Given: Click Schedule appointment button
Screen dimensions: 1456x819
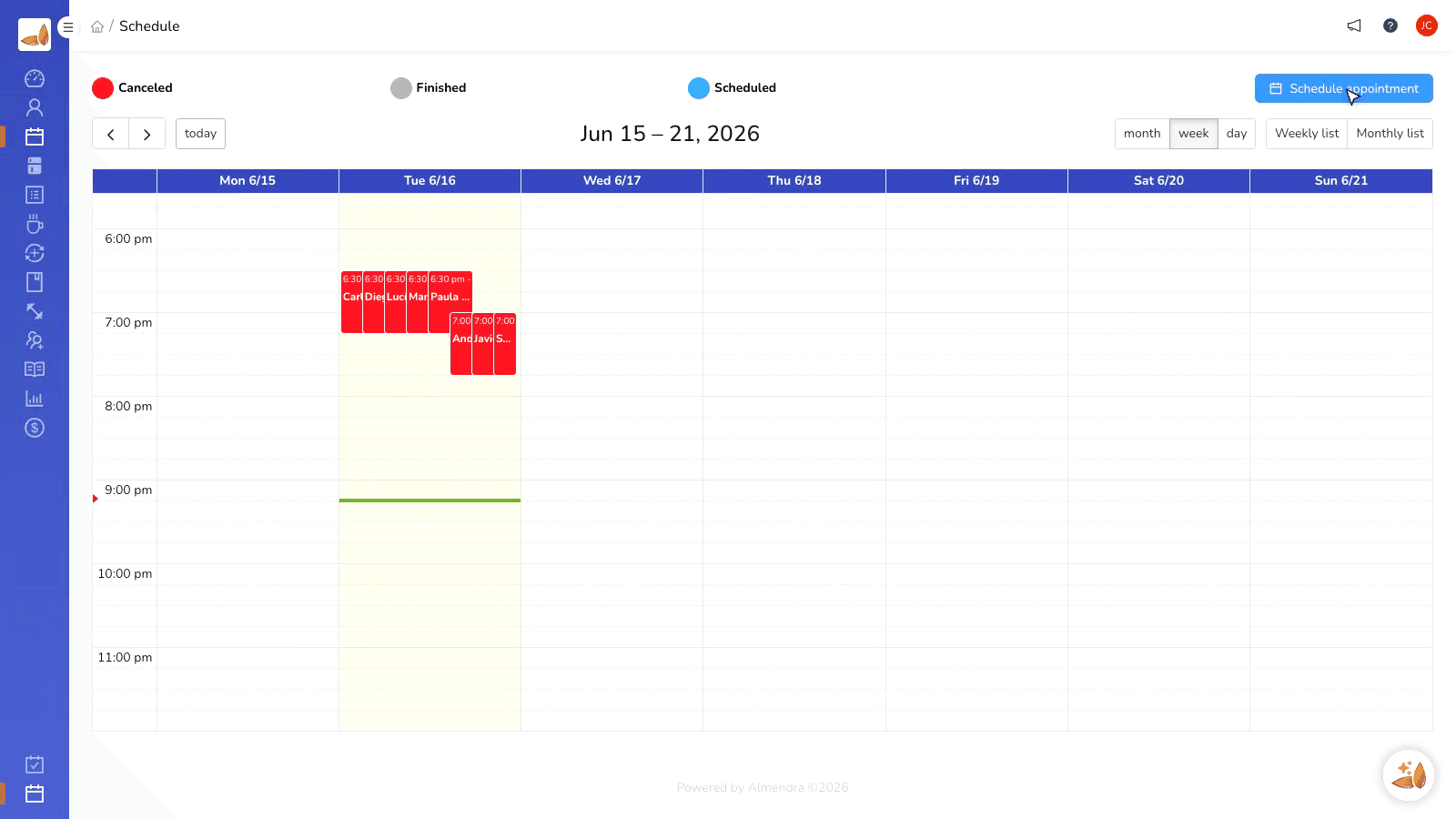Looking at the screenshot, I should [1344, 88].
